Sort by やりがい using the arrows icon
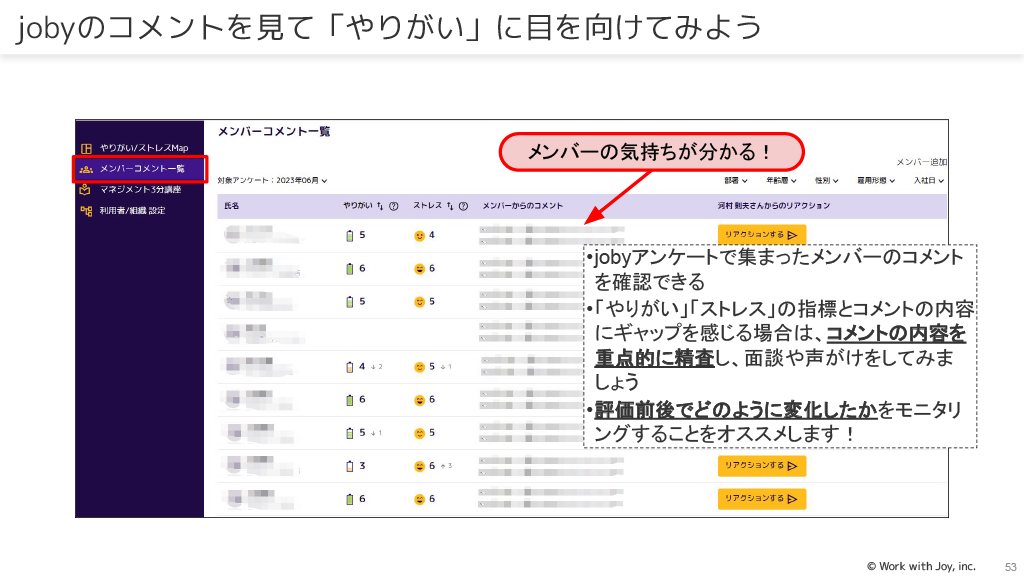 coord(379,206)
